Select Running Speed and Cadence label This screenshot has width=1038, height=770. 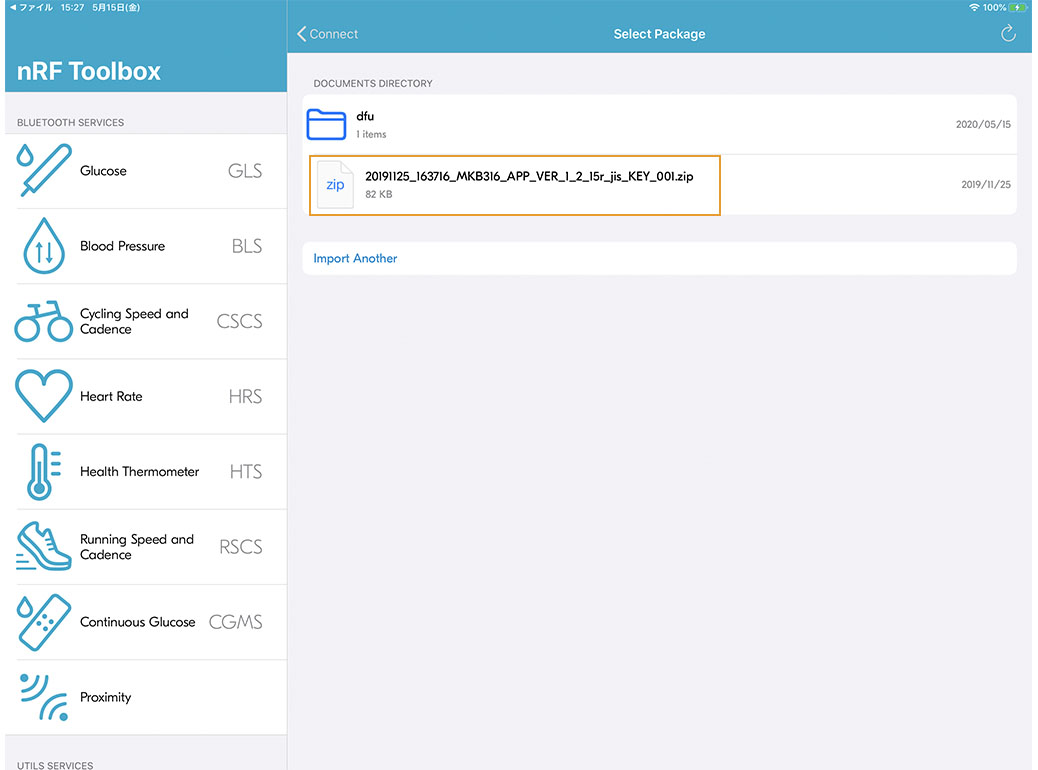coord(137,547)
